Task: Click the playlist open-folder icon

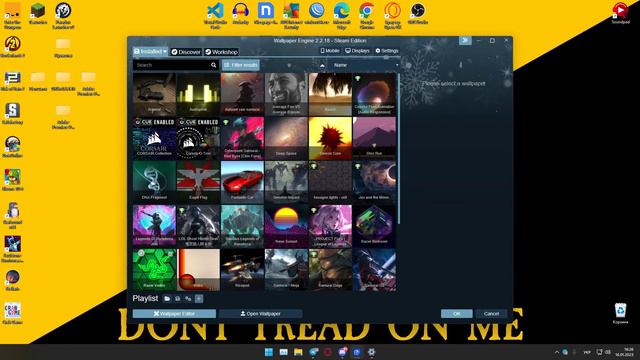Action: (167, 299)
